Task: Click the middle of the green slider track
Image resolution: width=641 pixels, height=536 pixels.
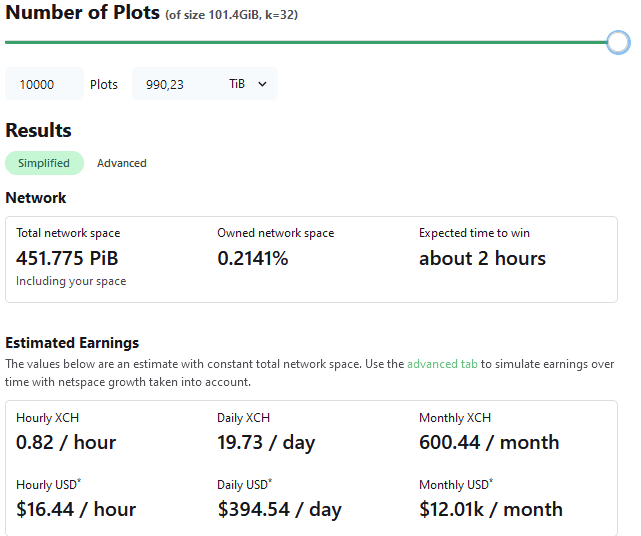Action: pos(306,42)
